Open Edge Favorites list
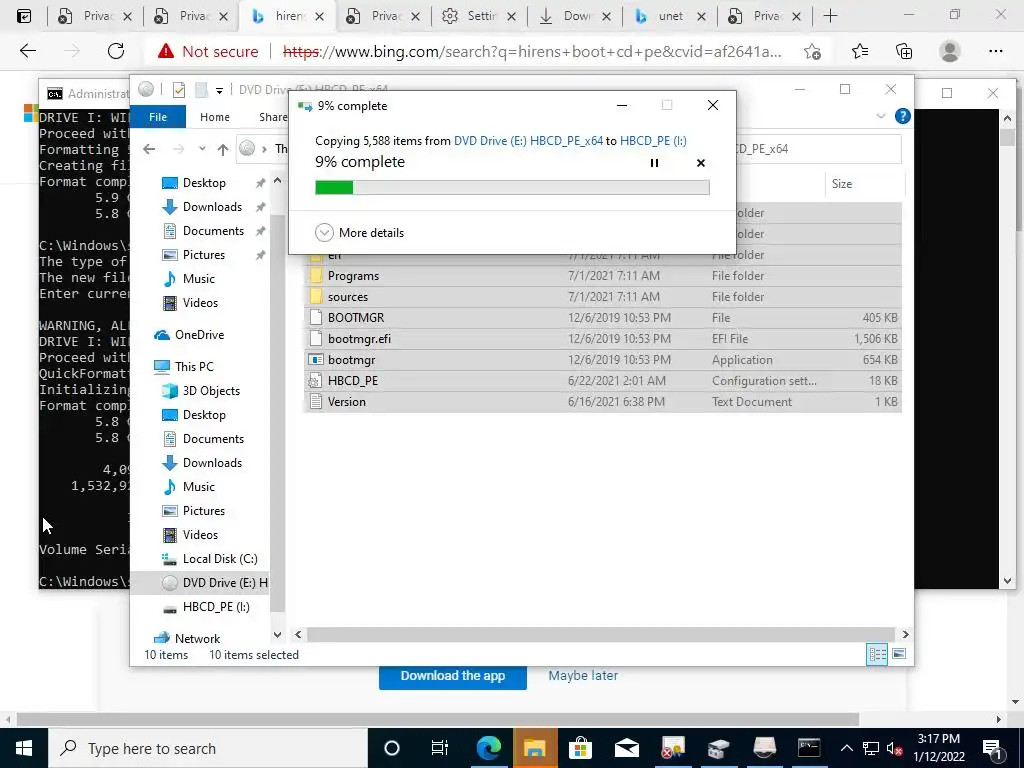The width and height of the screenshot is (1024, 768). coord(860,51)
